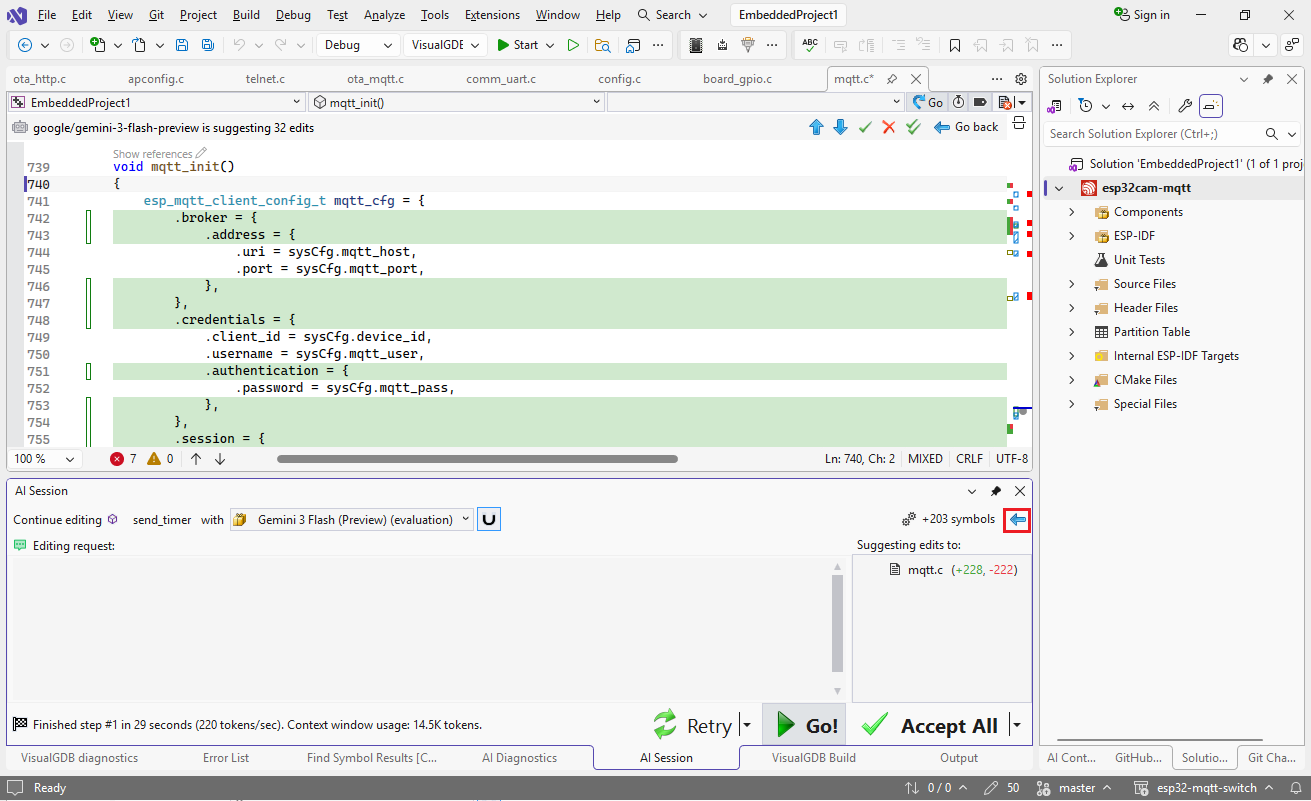1311x801 pixels.
Task: Switch to the VisualGDB Build tab
Action: coord(813,758)
